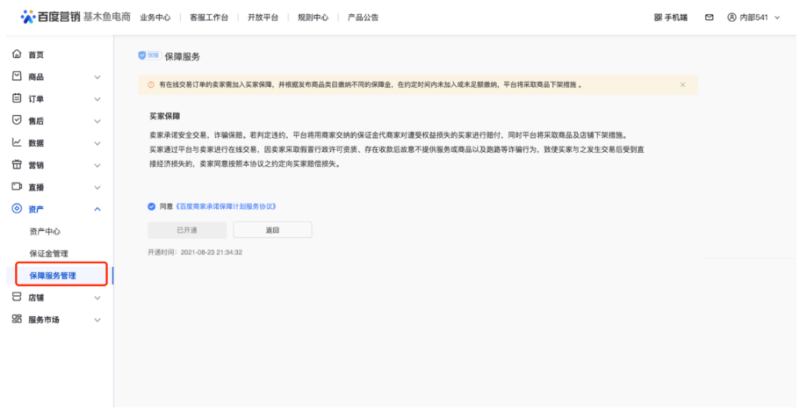This screenshot has height=411, width=800.
Task: Click the 首页 sidebar label
Action: point(36,55)
